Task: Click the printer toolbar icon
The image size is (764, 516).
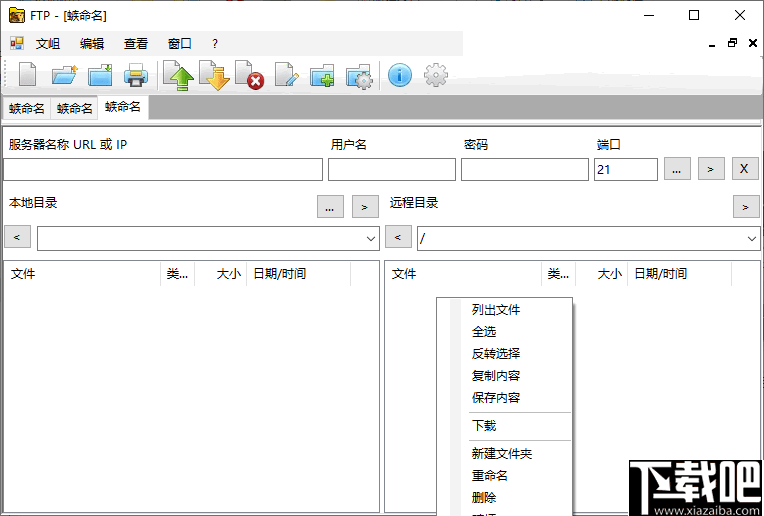Action: 136,76
